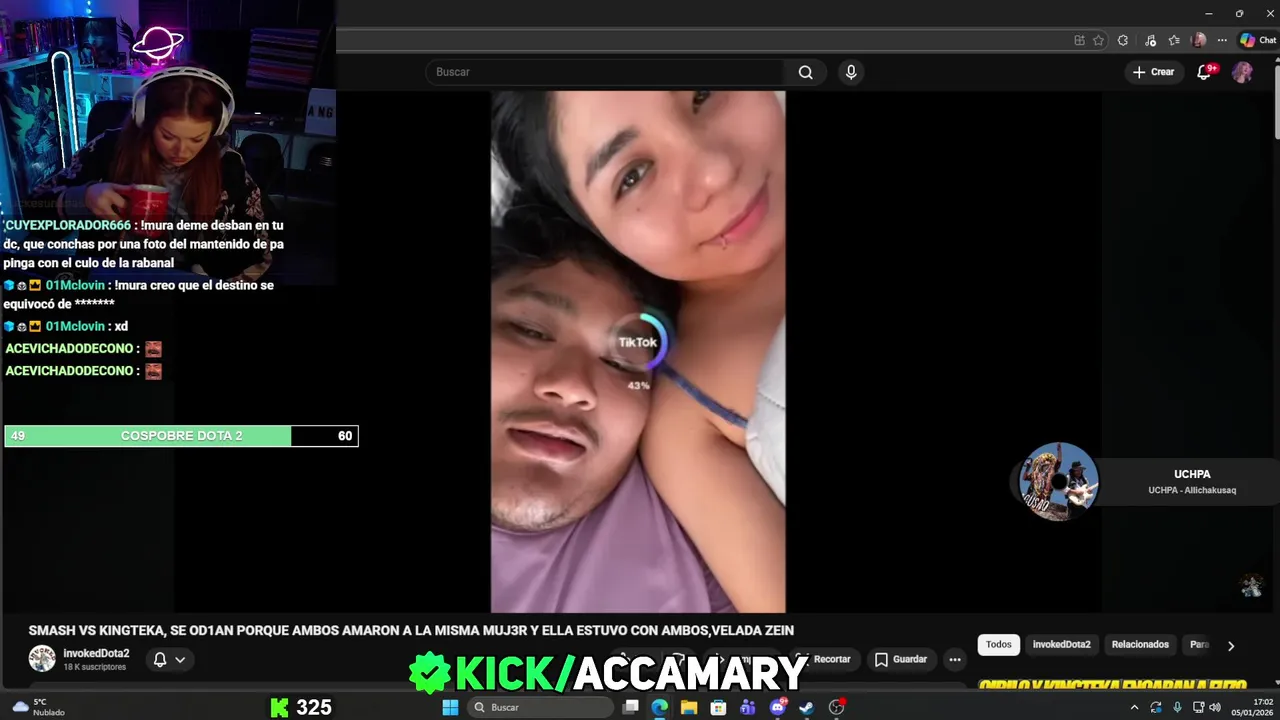Screen dimensions: 1280x720
Task: Open invokedDota2 channel avatar
Action: tap(42, 659)
